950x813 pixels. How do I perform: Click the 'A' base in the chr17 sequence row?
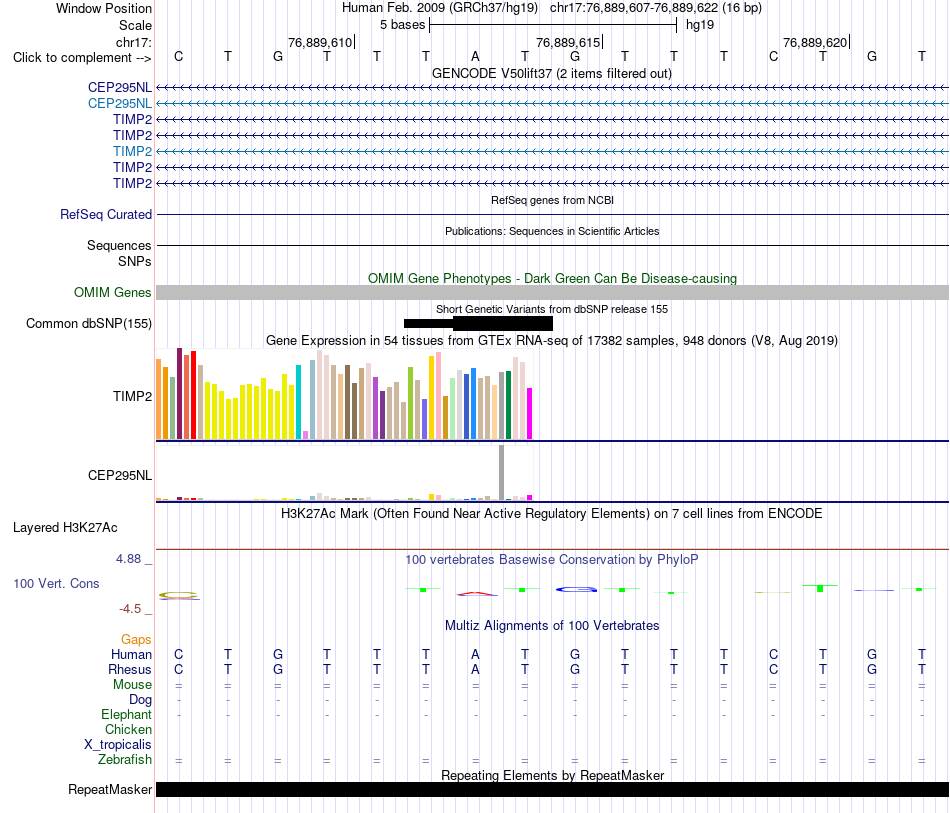[476, 56]
